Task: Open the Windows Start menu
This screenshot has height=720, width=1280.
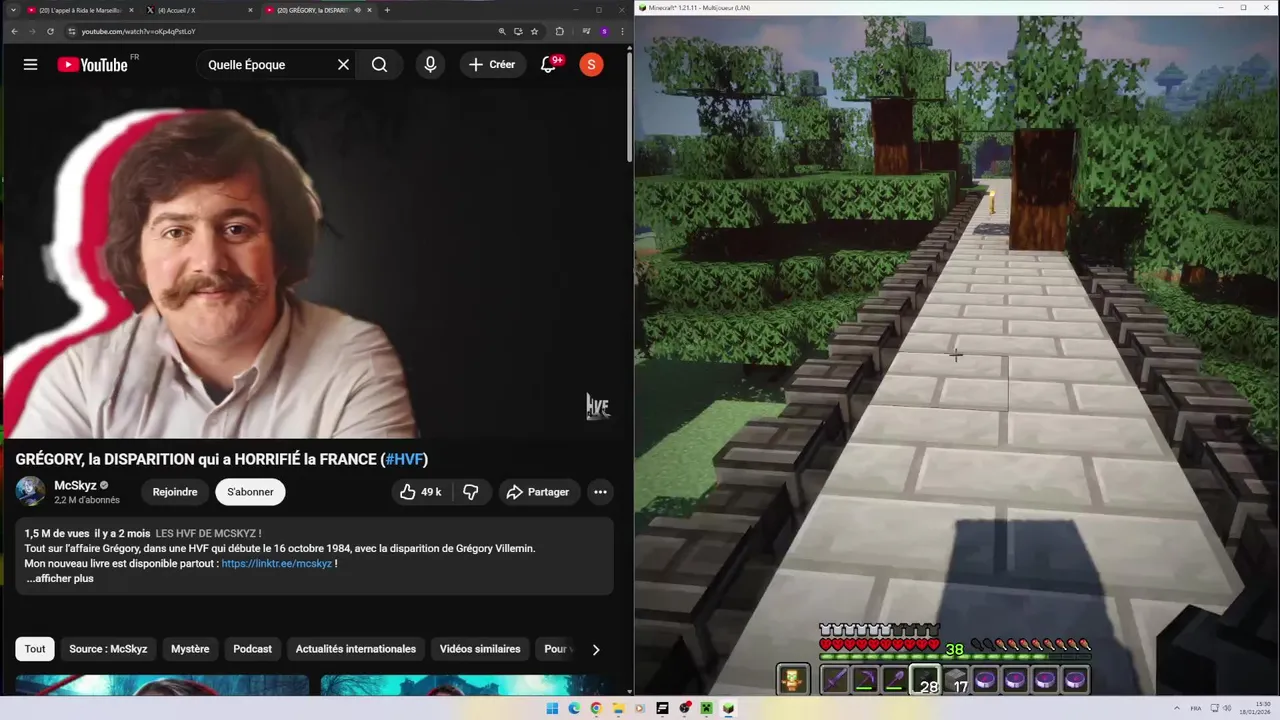Action: click(x=552, y=709)
